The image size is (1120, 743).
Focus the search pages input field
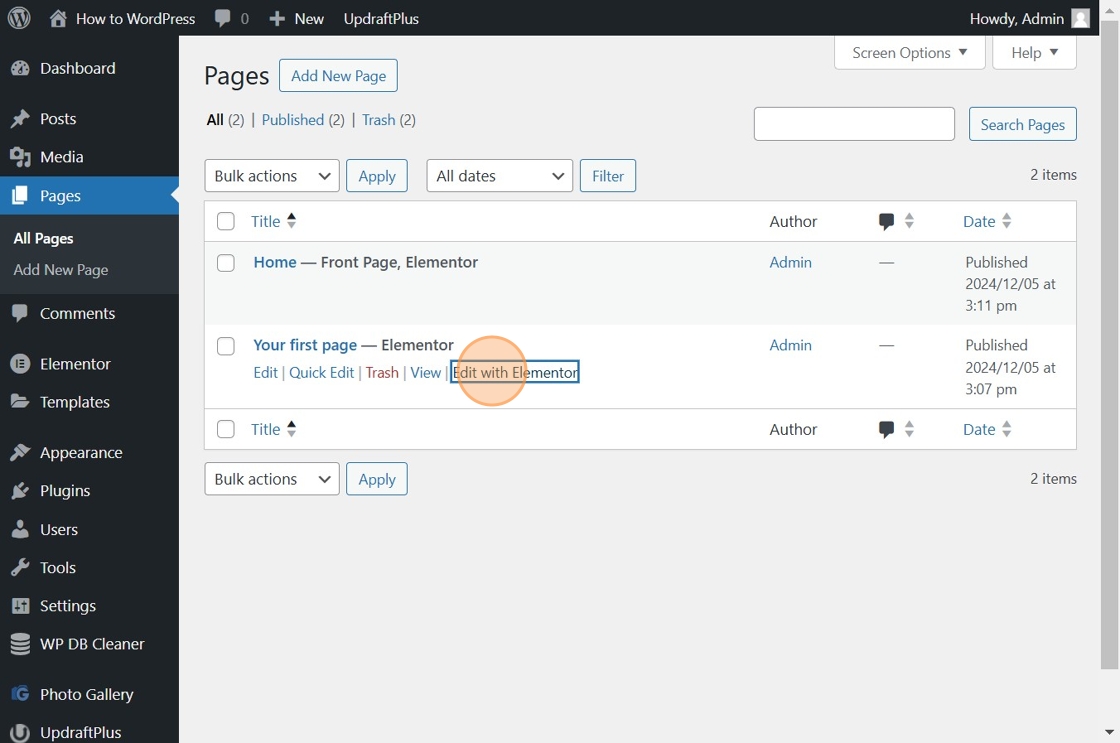(x=854, y=124)
